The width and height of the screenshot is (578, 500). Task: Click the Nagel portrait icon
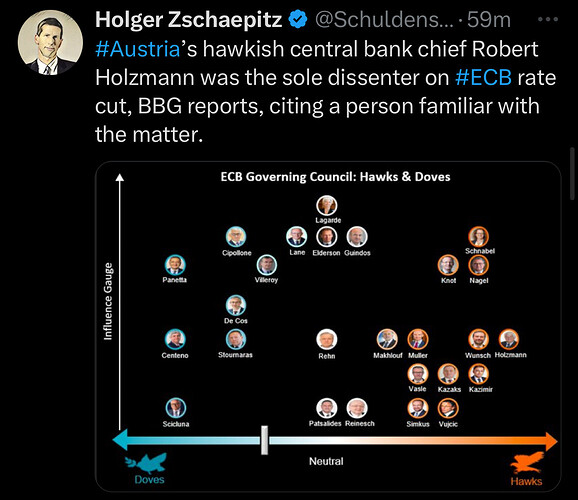coord(478,265)
